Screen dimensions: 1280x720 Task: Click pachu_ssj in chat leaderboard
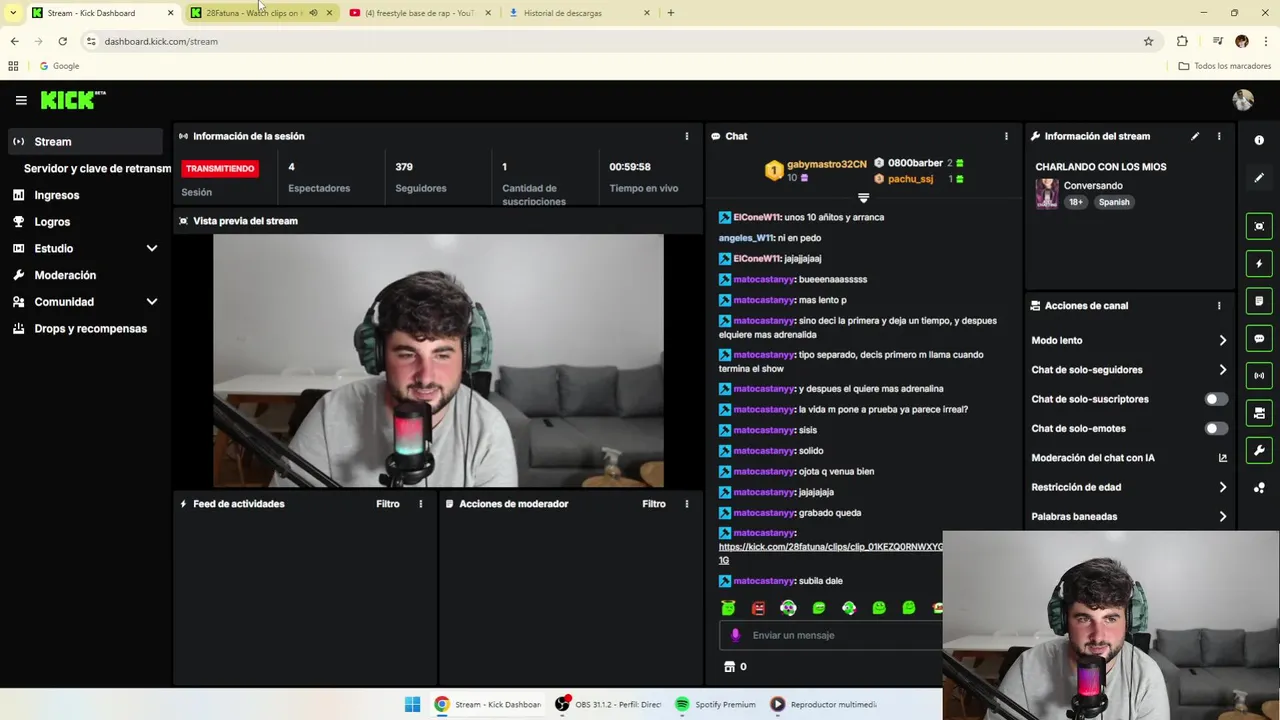pyautogui.click(x=910, y=179)
